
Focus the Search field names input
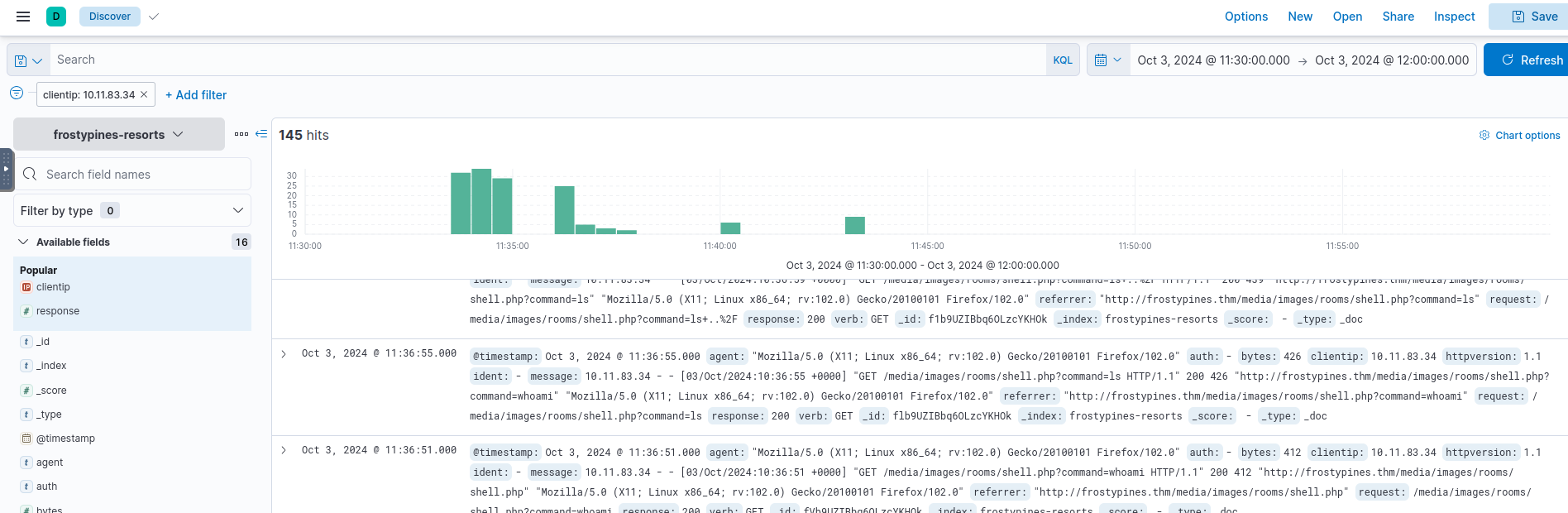coord(141,175)
